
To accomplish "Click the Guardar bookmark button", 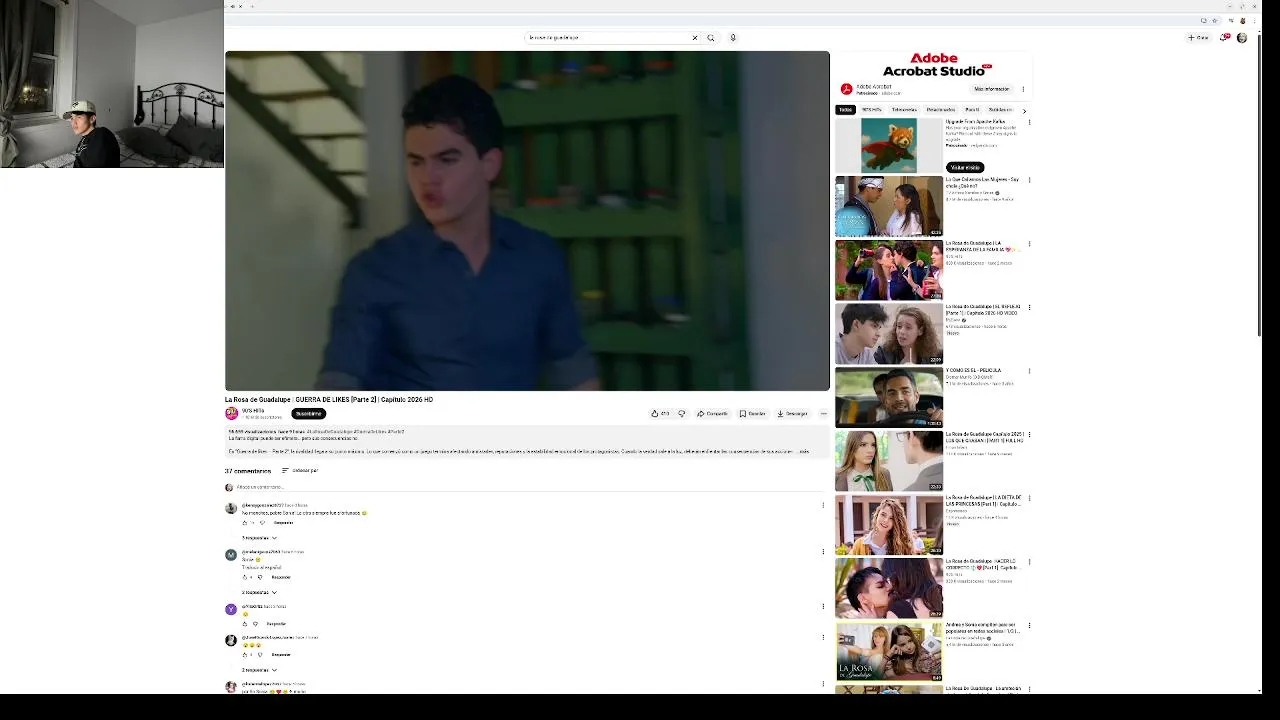I will point(753,413).
